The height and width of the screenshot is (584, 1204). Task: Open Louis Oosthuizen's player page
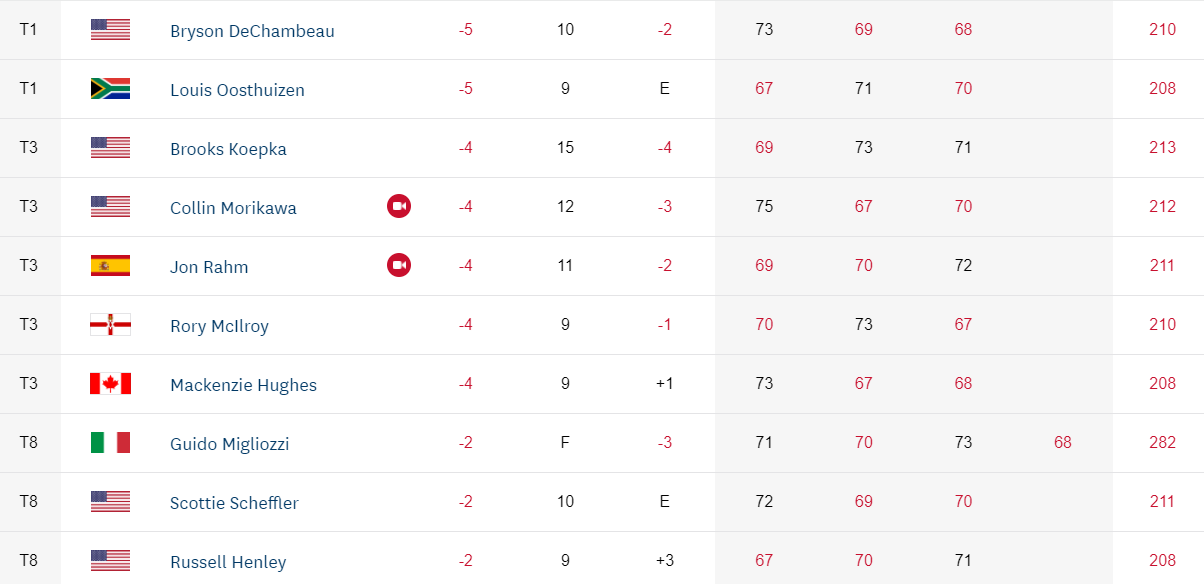click(237, 90)
